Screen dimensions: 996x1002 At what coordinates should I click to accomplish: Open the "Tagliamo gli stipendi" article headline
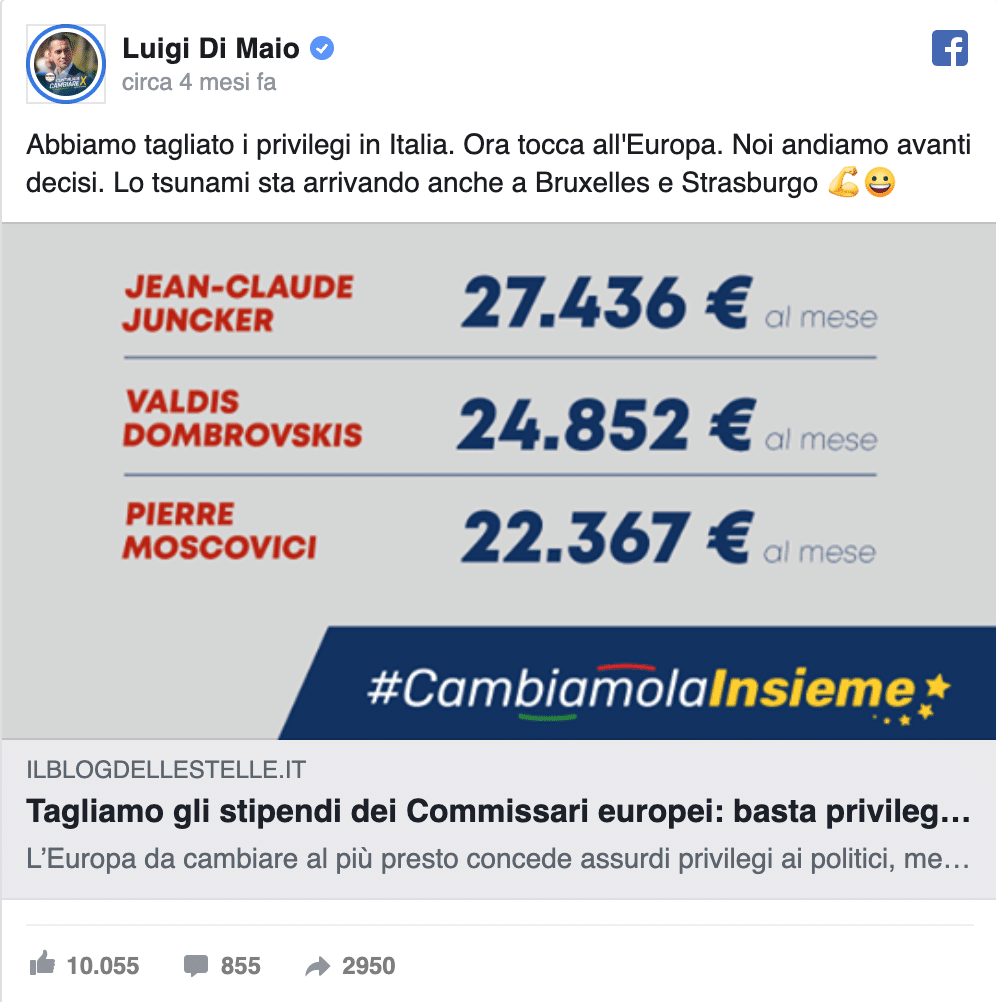(x=498, y=813)
